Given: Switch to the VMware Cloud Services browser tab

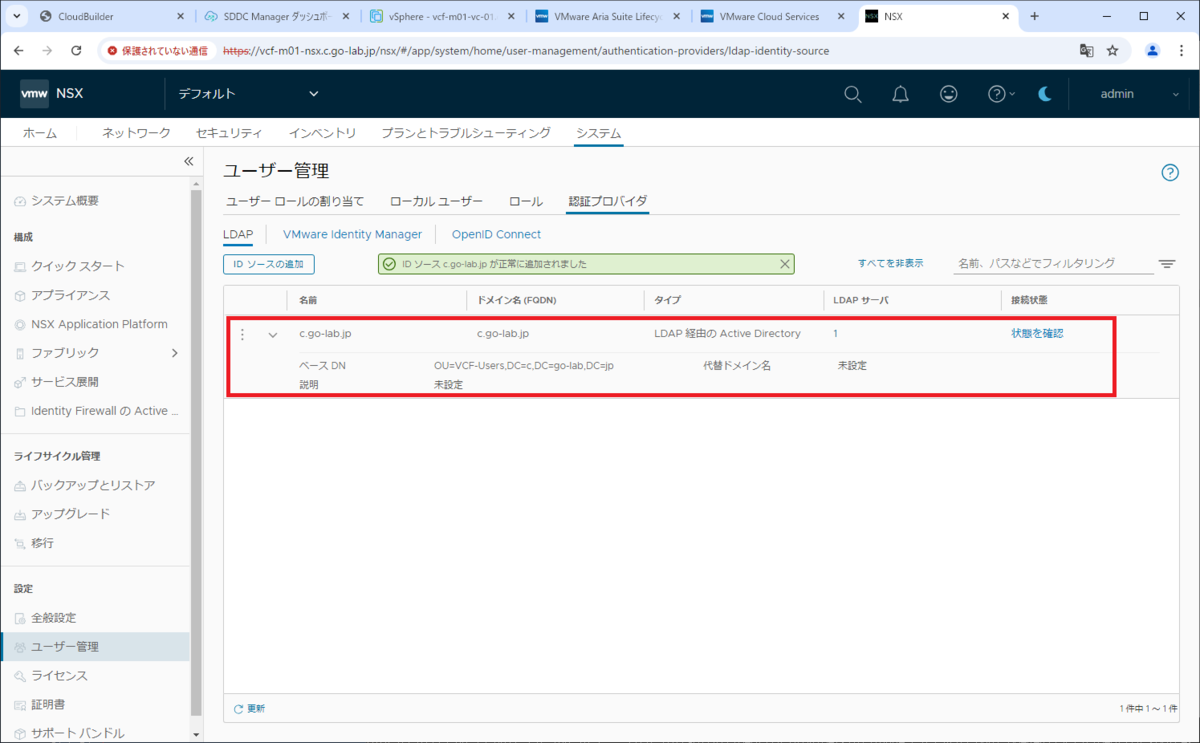Looking at the screenshot, I should pyautogui.click(x=771, y=16).
